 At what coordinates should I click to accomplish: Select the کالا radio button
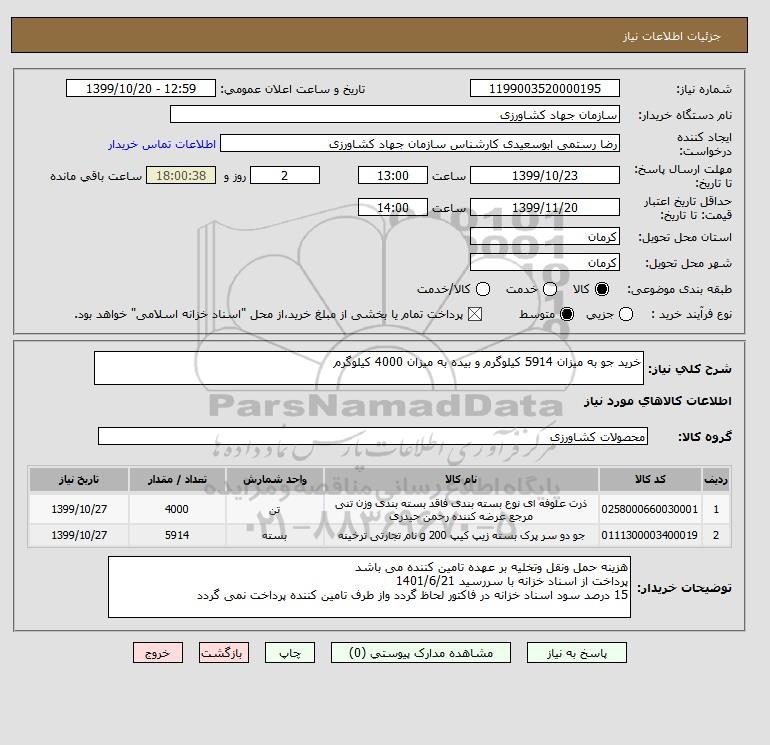(x=602, y=289)
